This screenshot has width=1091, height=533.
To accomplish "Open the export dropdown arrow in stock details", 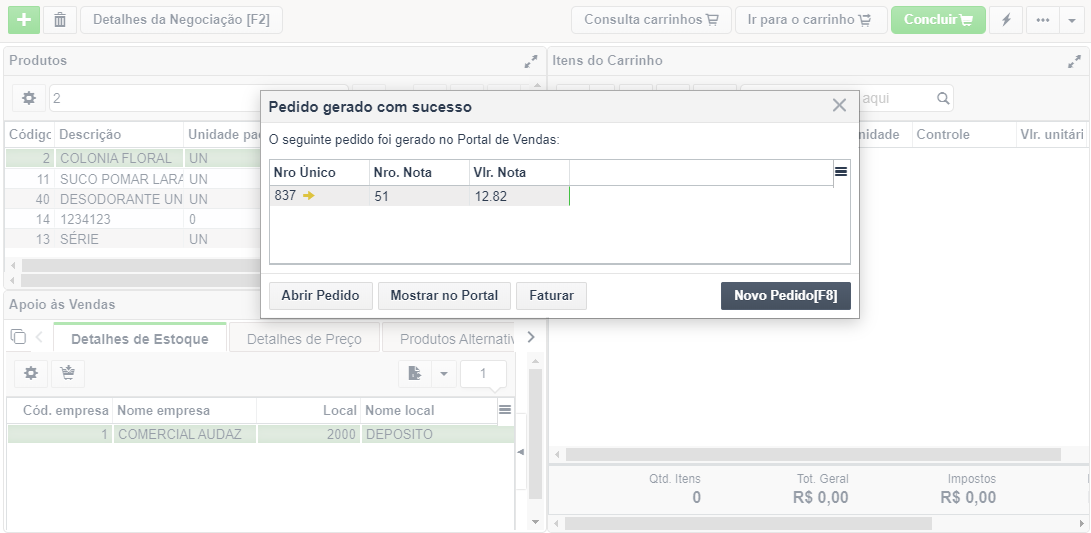I will pos(443,374).
